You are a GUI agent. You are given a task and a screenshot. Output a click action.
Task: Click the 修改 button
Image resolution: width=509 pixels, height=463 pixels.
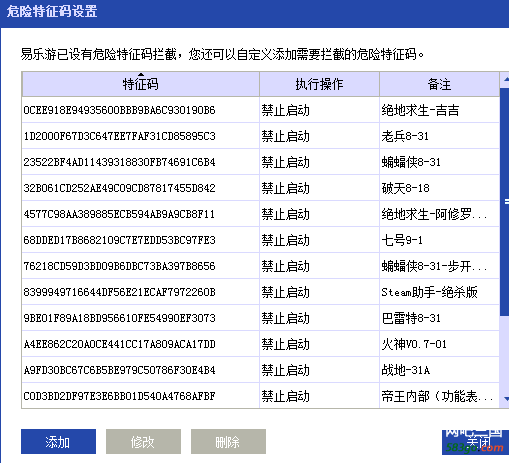(x=143, y=442)
